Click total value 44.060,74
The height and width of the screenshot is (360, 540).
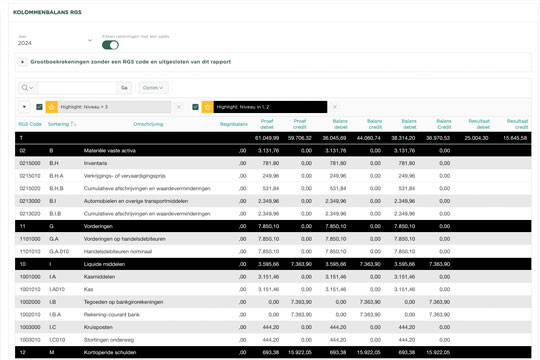point(368,138)
